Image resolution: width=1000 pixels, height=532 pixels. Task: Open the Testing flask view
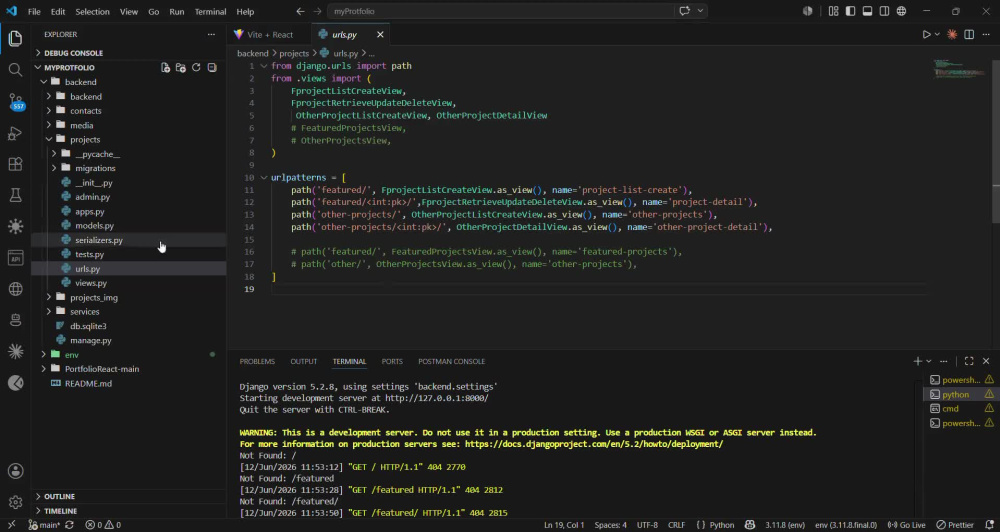tap(15, 195)
